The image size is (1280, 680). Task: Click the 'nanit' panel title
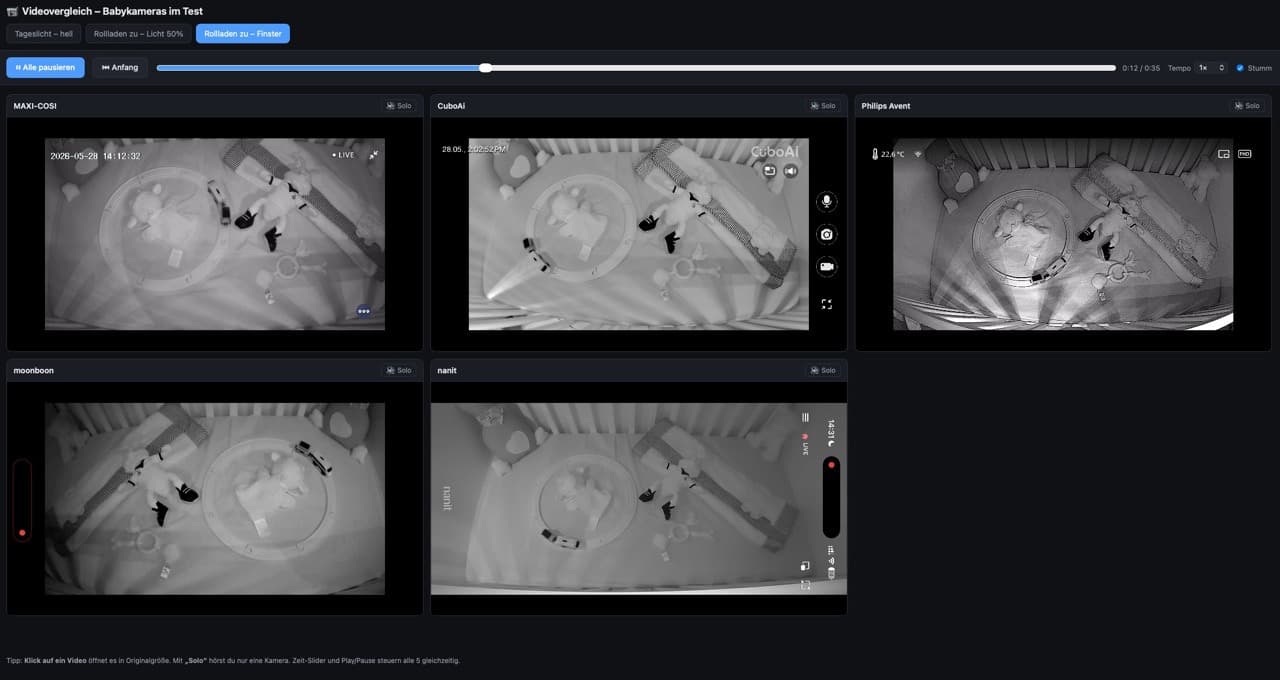point(447,370)
